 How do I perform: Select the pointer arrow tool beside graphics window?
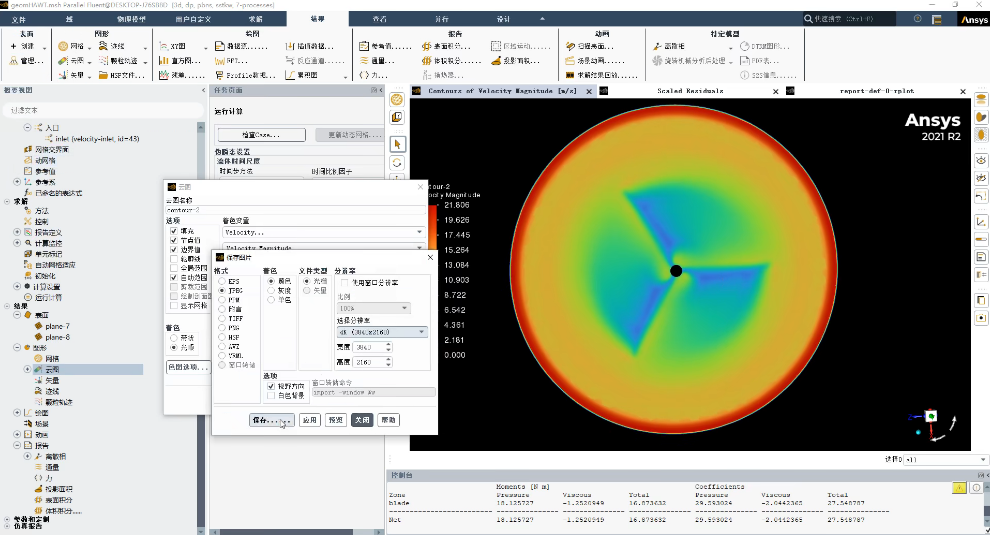397,145
